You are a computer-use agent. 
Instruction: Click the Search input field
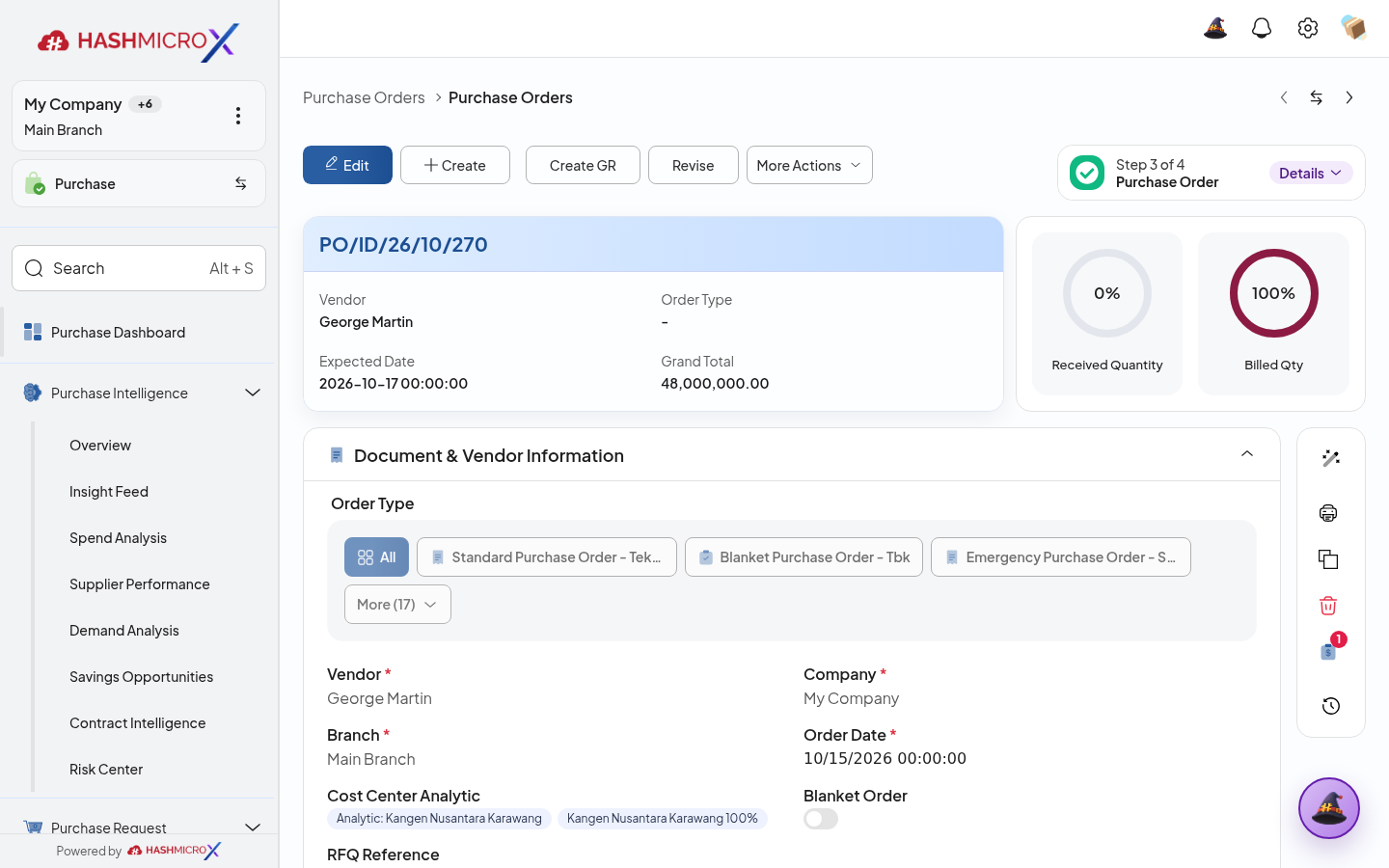(139, 268)
